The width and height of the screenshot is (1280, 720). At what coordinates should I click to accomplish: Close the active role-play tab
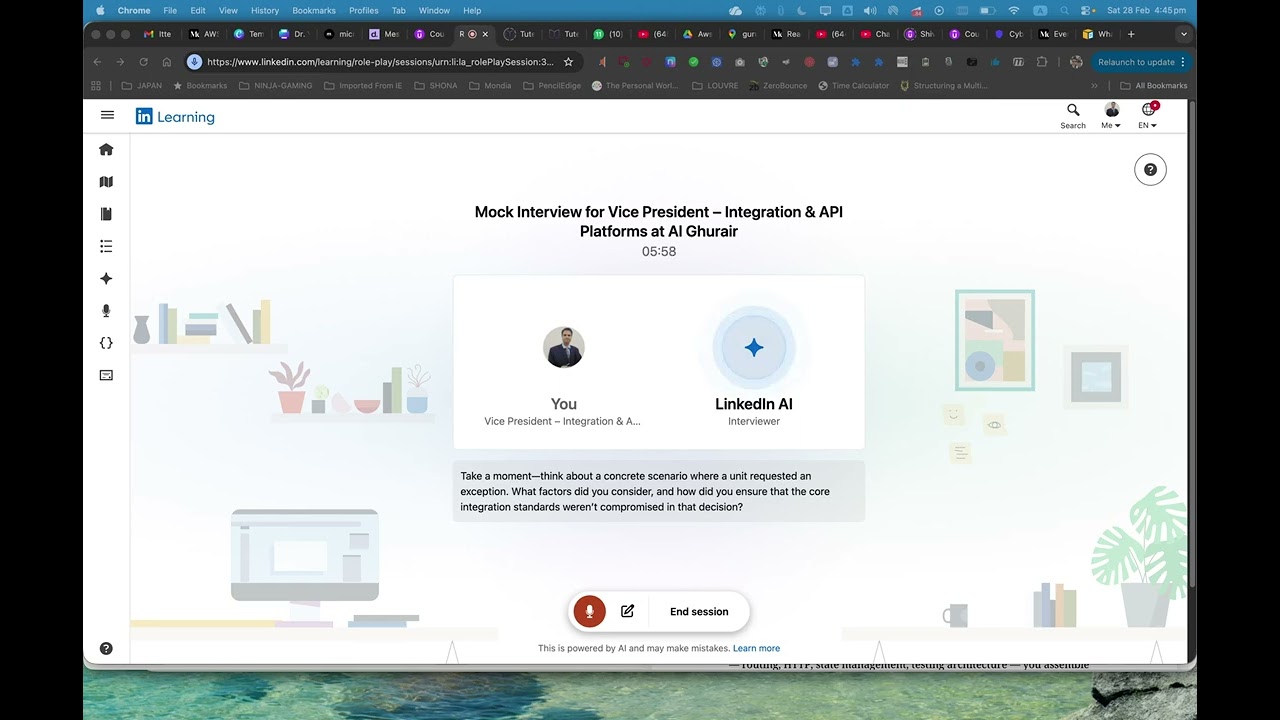486,34
